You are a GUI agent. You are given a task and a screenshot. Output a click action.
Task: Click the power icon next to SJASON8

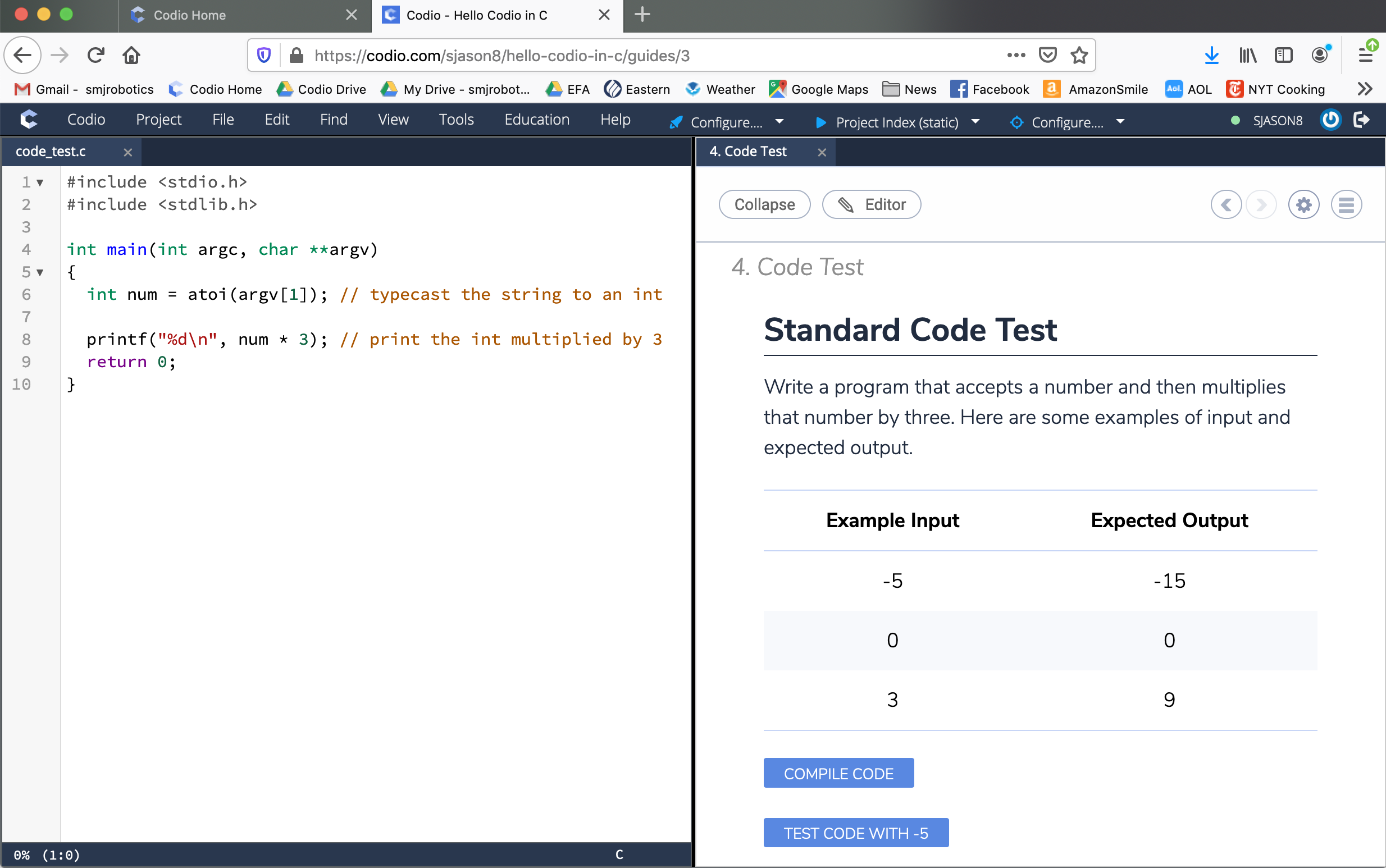point(1330,120)
